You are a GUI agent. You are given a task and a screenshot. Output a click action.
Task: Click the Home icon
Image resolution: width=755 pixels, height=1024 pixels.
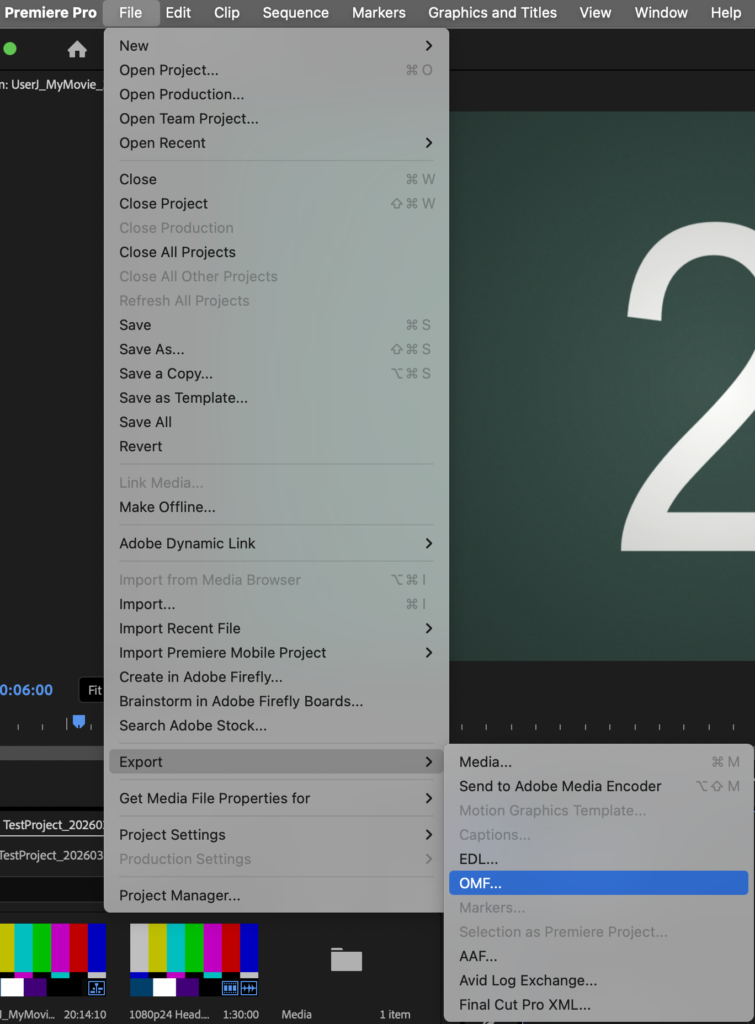pos(77,49)
